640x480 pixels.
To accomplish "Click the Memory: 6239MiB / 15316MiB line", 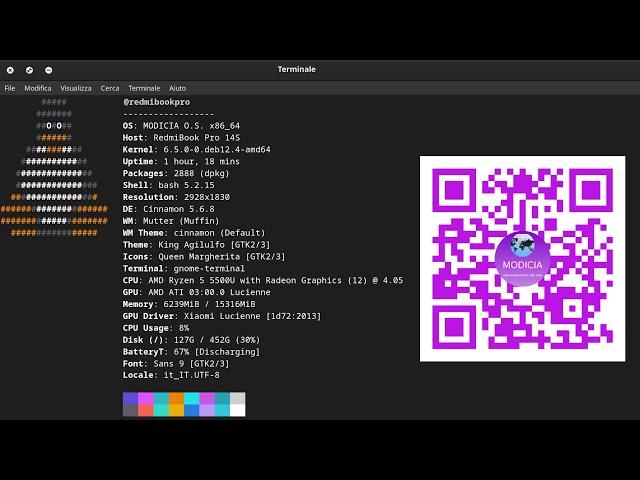I will (x=189, y=304).
